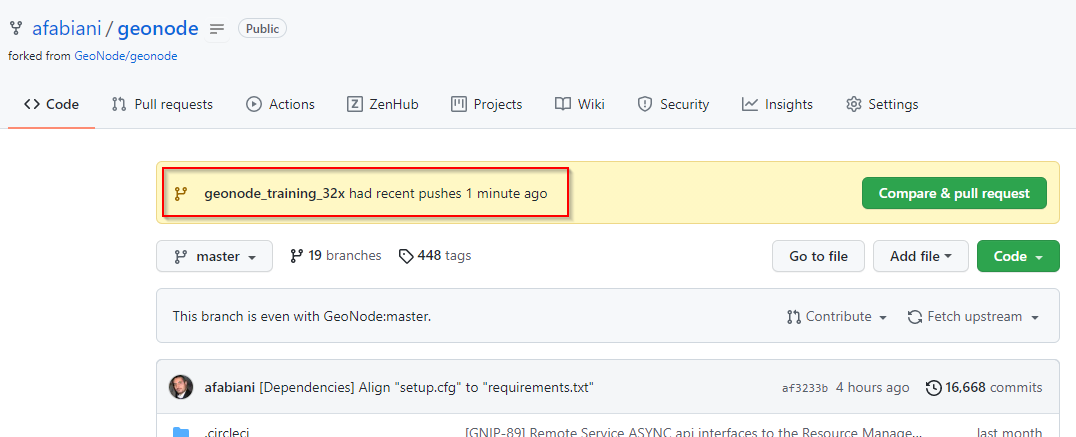
Task: Open the afabiani owner link
Action: pyautogui.click(x=67, y=29)
